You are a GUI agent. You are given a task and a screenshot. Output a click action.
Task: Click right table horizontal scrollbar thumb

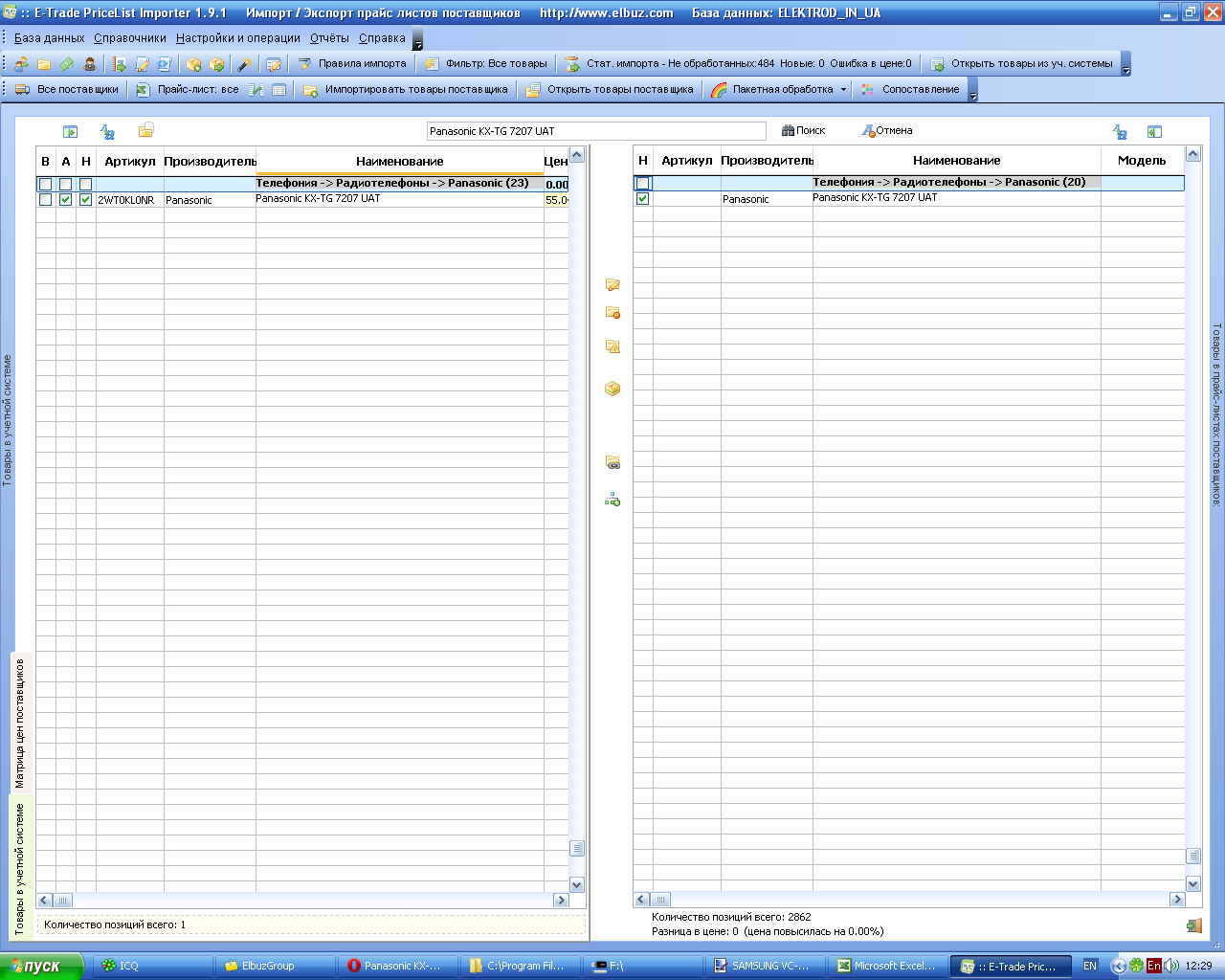(660, 900)
